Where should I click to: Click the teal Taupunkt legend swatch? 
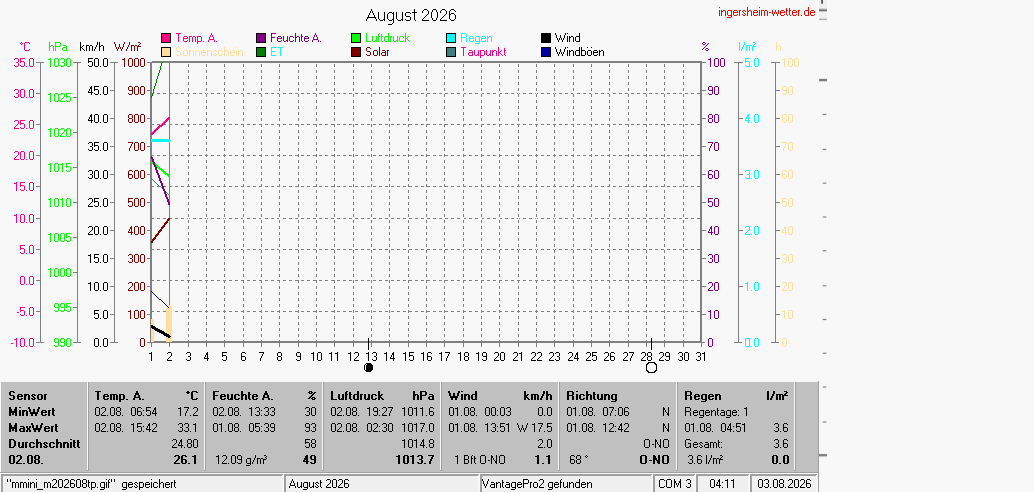[x=451, y=51]
